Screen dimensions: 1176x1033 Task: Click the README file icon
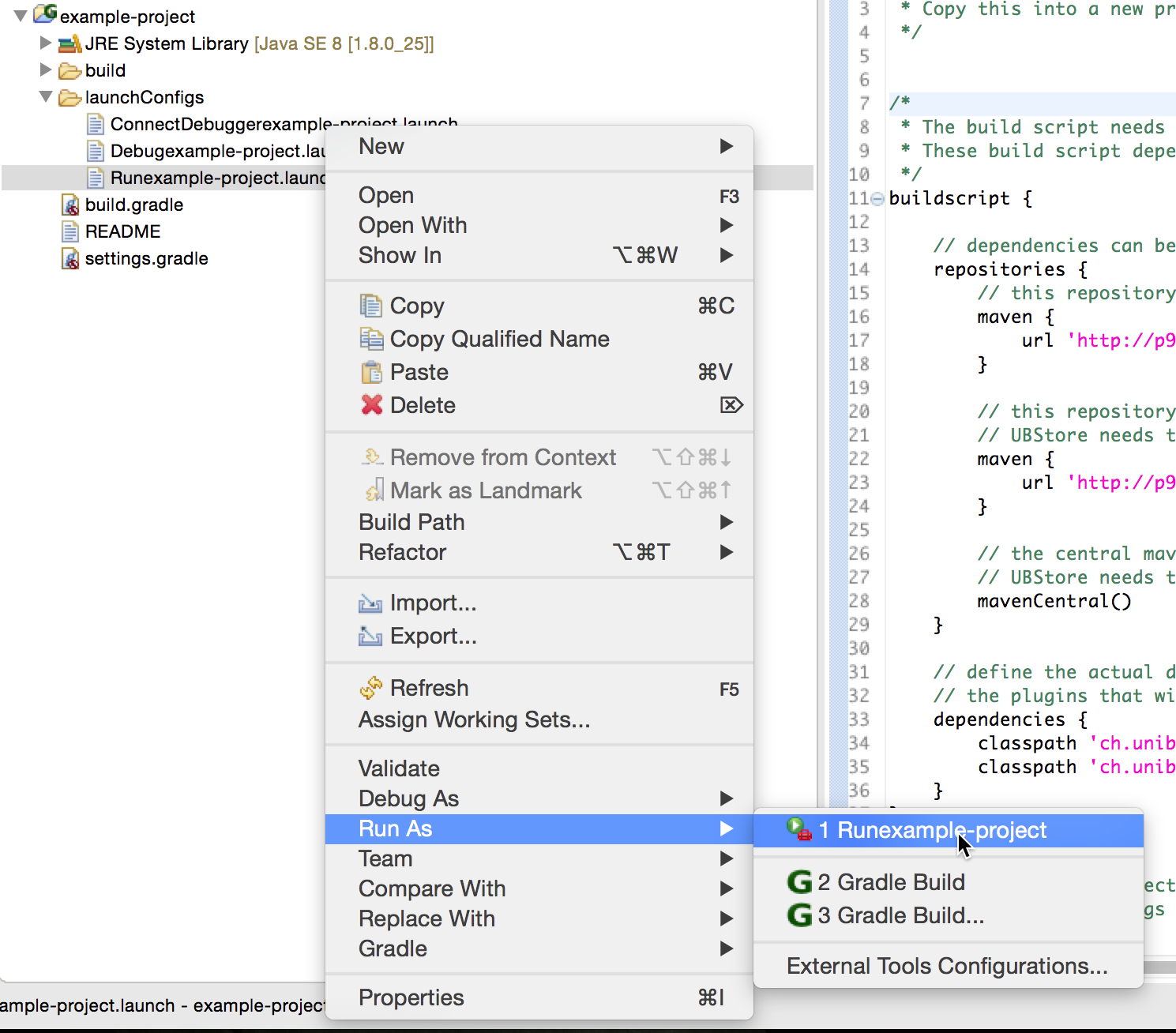pyautogui.click(x=70, y=231)
